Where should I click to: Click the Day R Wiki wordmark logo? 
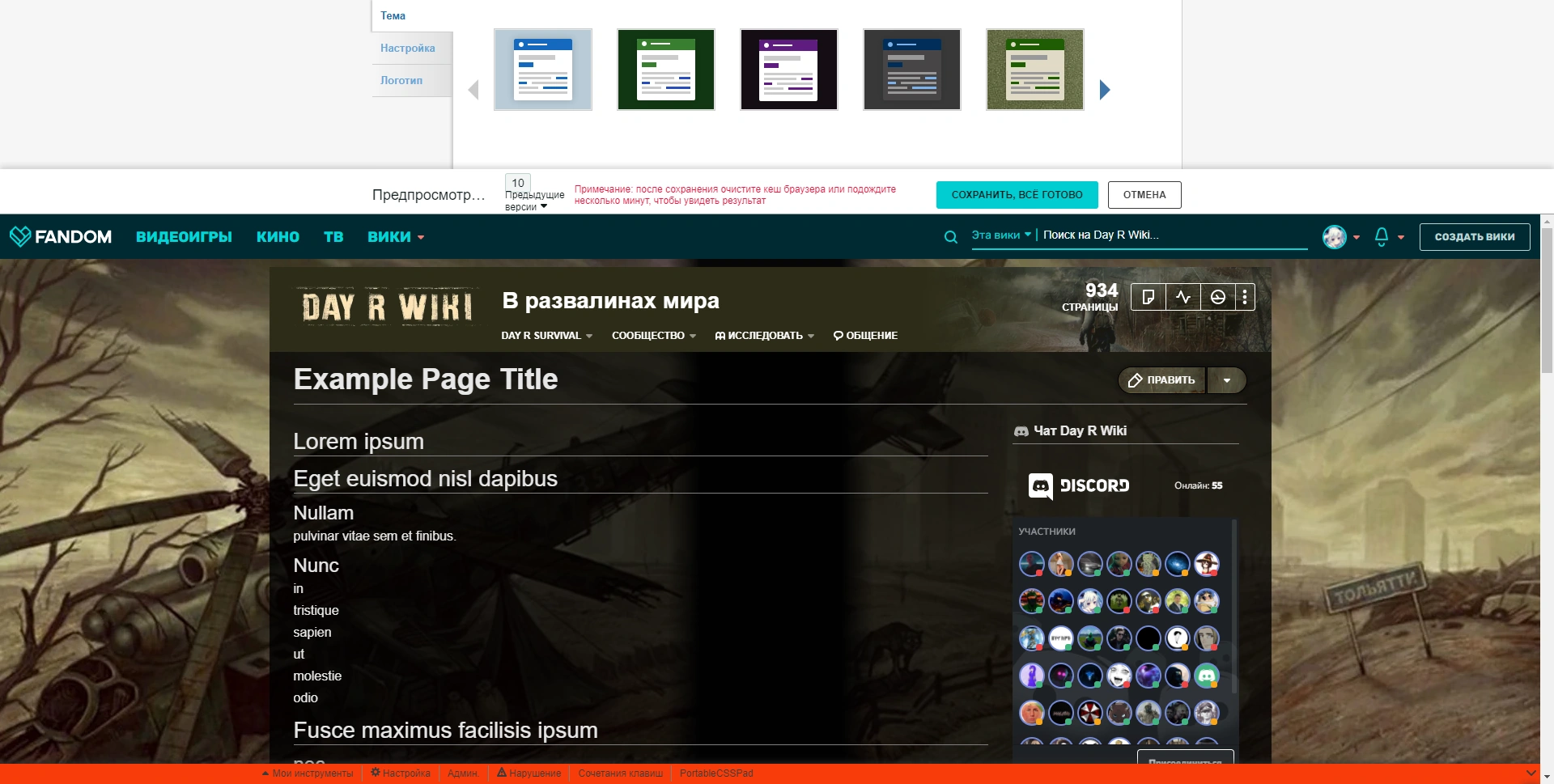point(387,307)
